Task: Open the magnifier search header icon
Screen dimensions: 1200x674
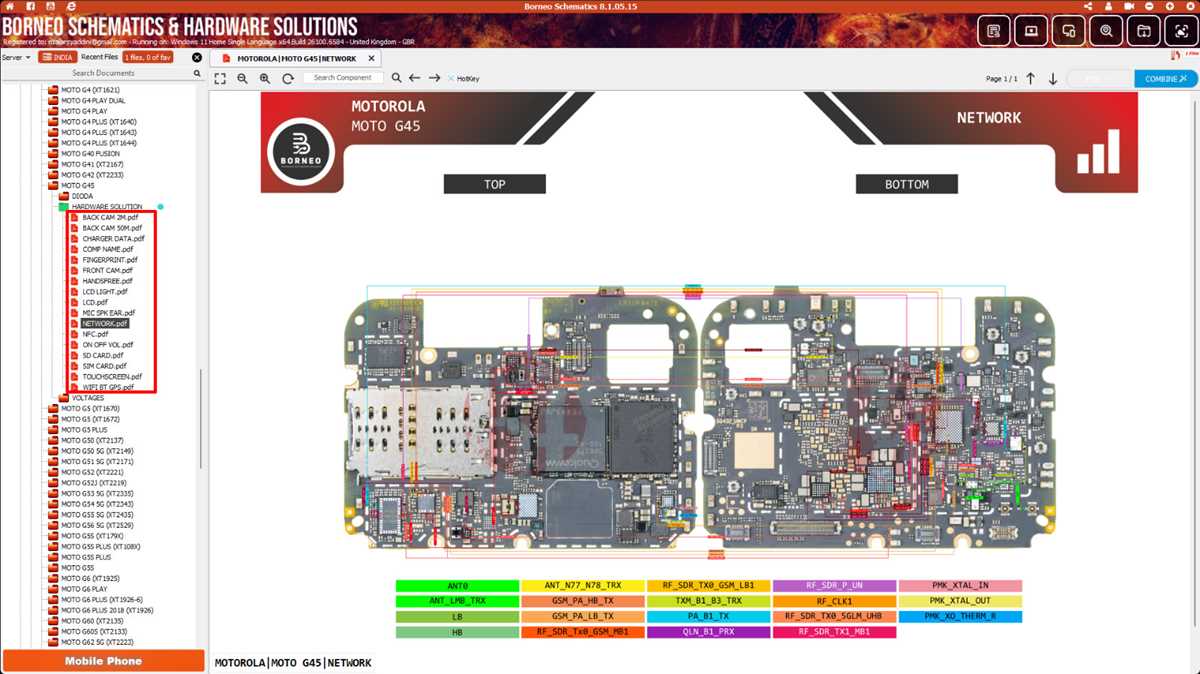Action: (1106, 31)
